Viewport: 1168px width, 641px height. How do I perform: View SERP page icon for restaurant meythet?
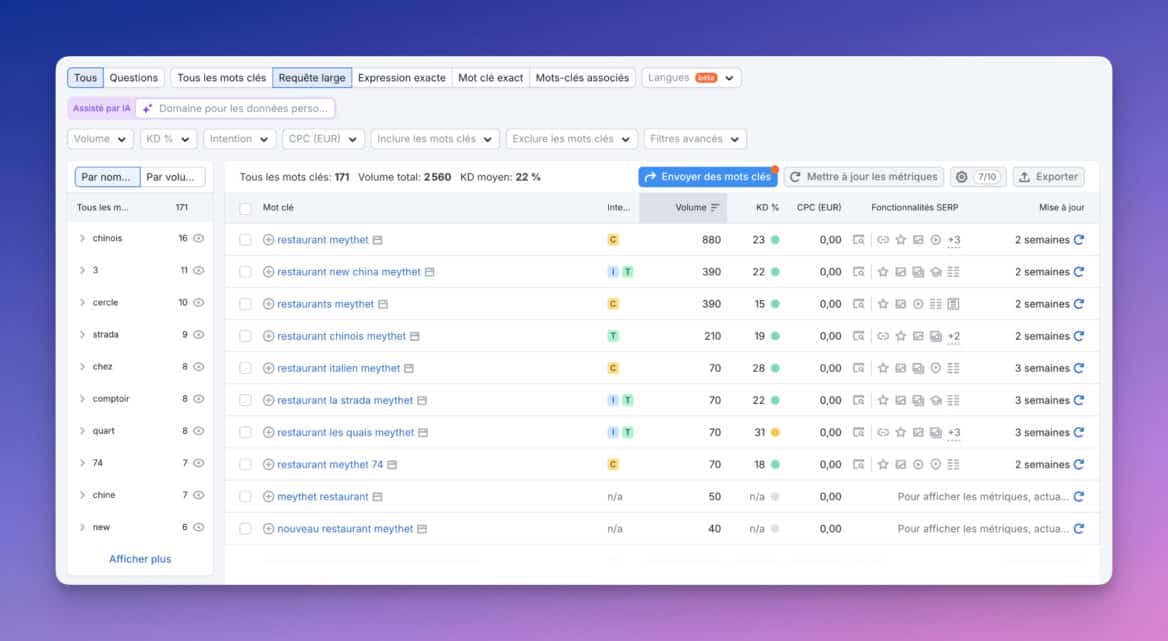point(858,240)
